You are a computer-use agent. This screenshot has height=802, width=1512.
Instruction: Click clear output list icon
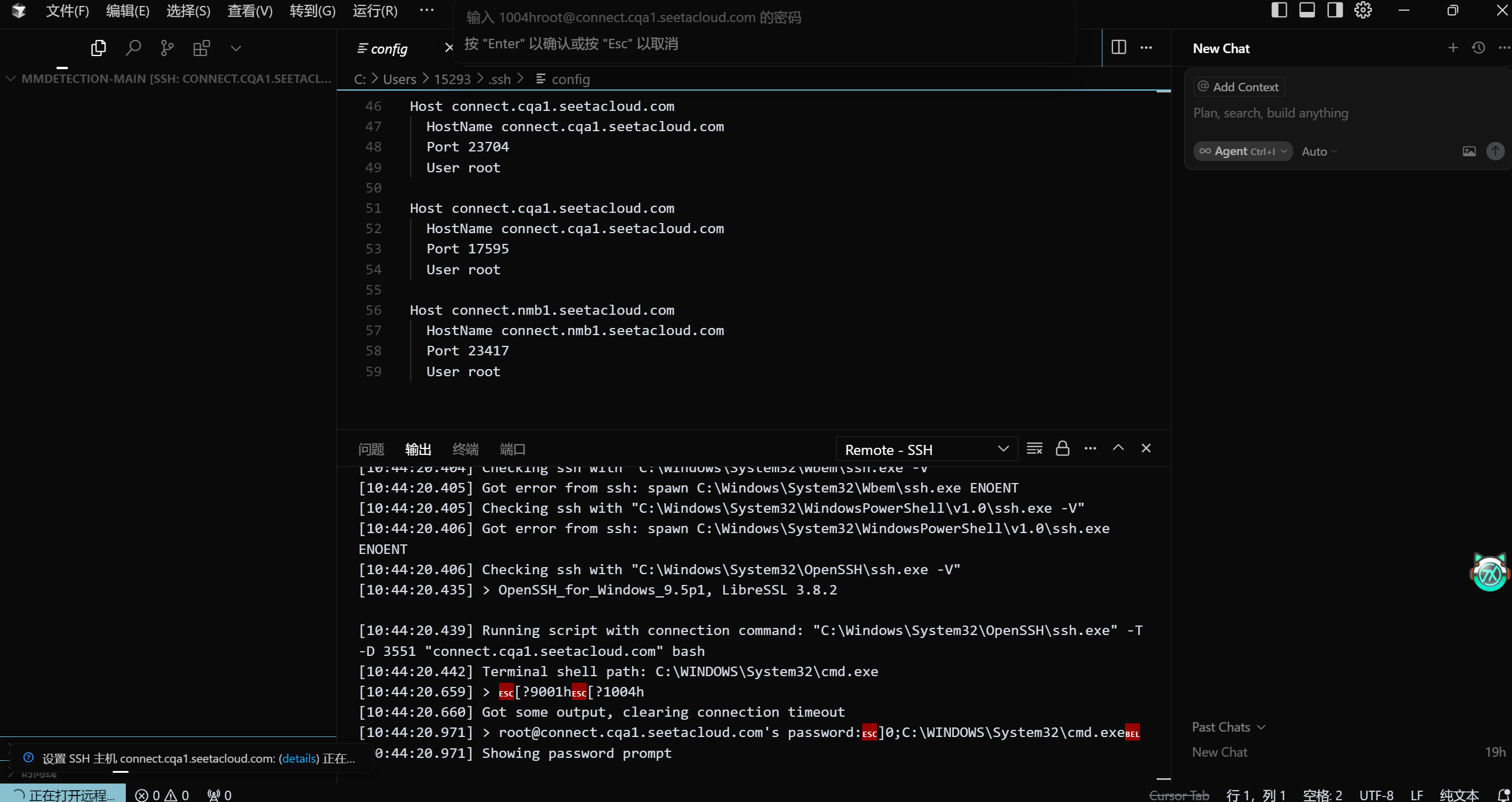1034,448
